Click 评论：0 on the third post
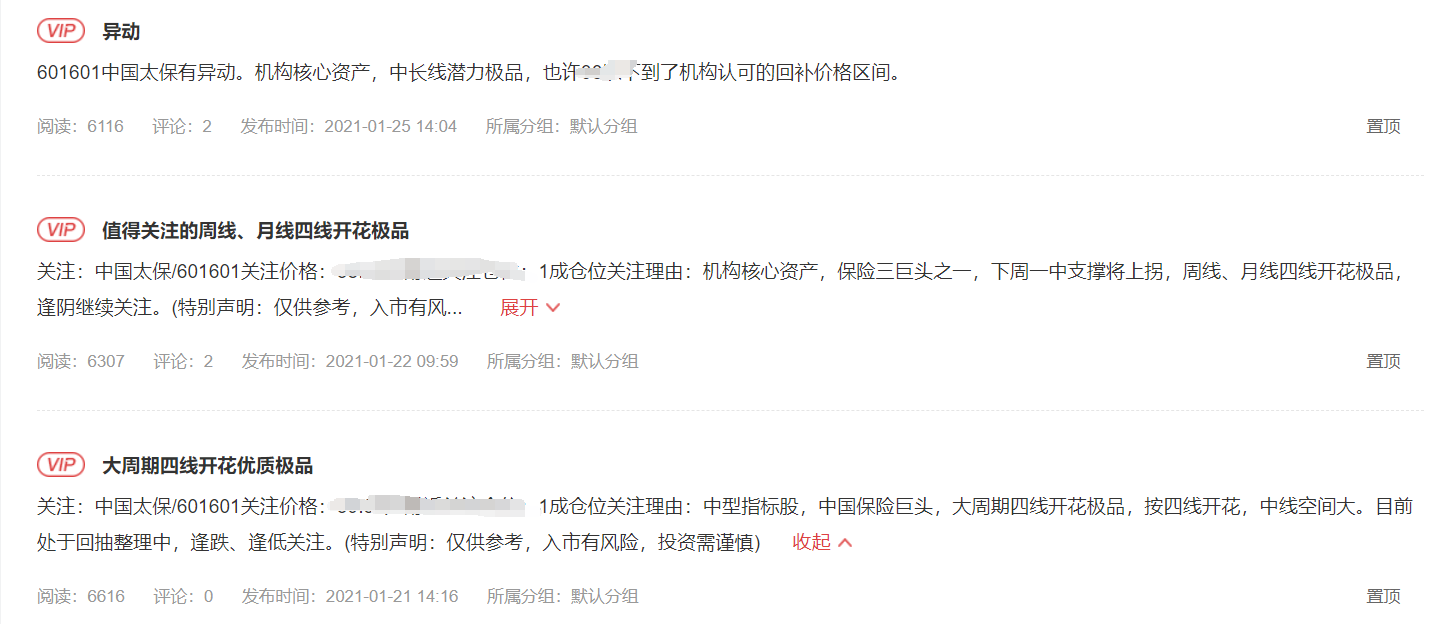 [183, 596]
